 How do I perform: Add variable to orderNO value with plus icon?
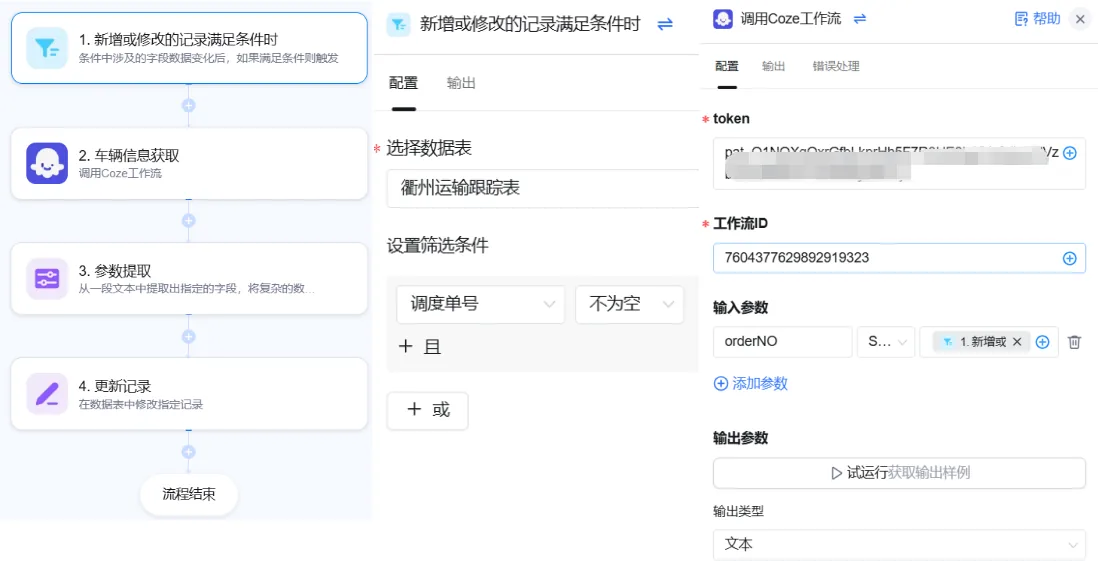pyautogui.click(x=1043, y=342)
